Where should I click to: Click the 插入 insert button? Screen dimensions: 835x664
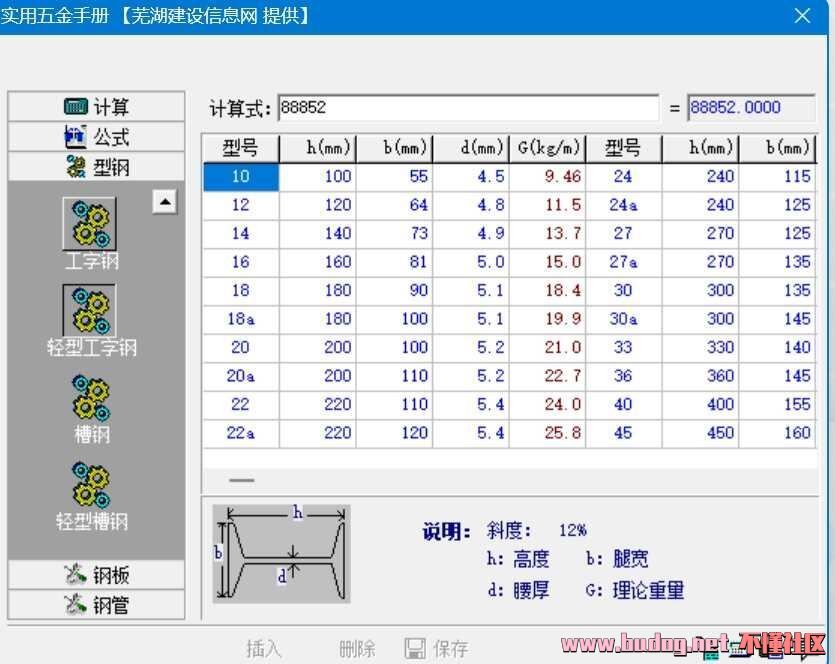point(264,648)
